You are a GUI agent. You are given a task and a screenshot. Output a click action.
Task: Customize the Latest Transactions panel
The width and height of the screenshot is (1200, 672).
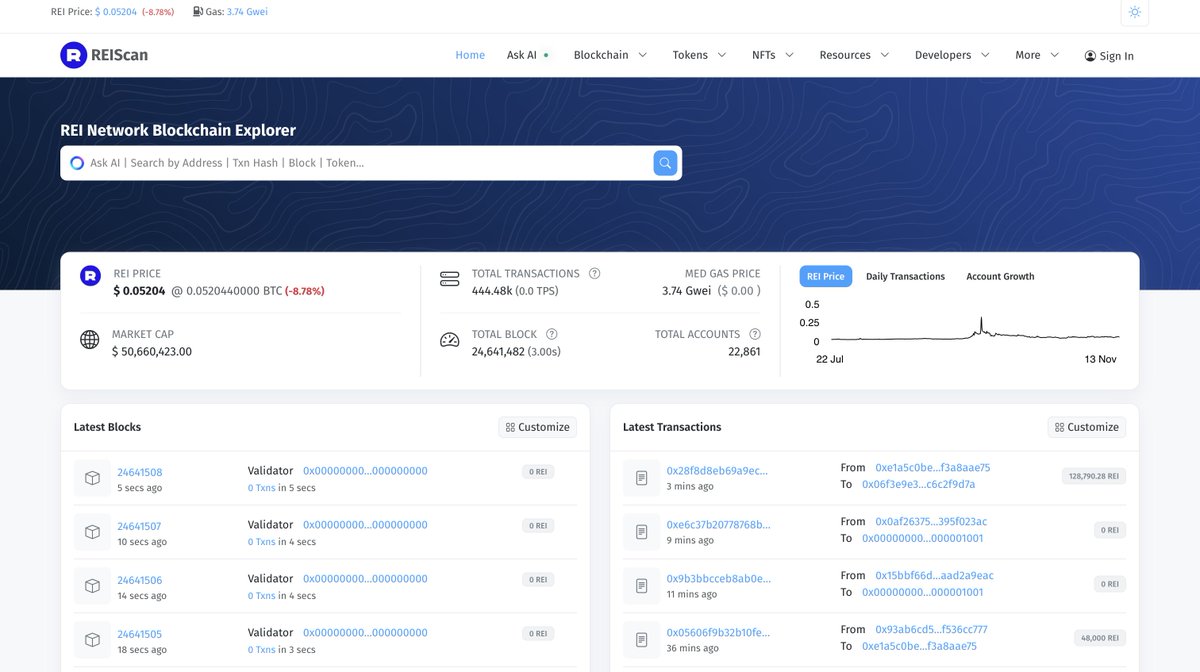click(1087, 427)
